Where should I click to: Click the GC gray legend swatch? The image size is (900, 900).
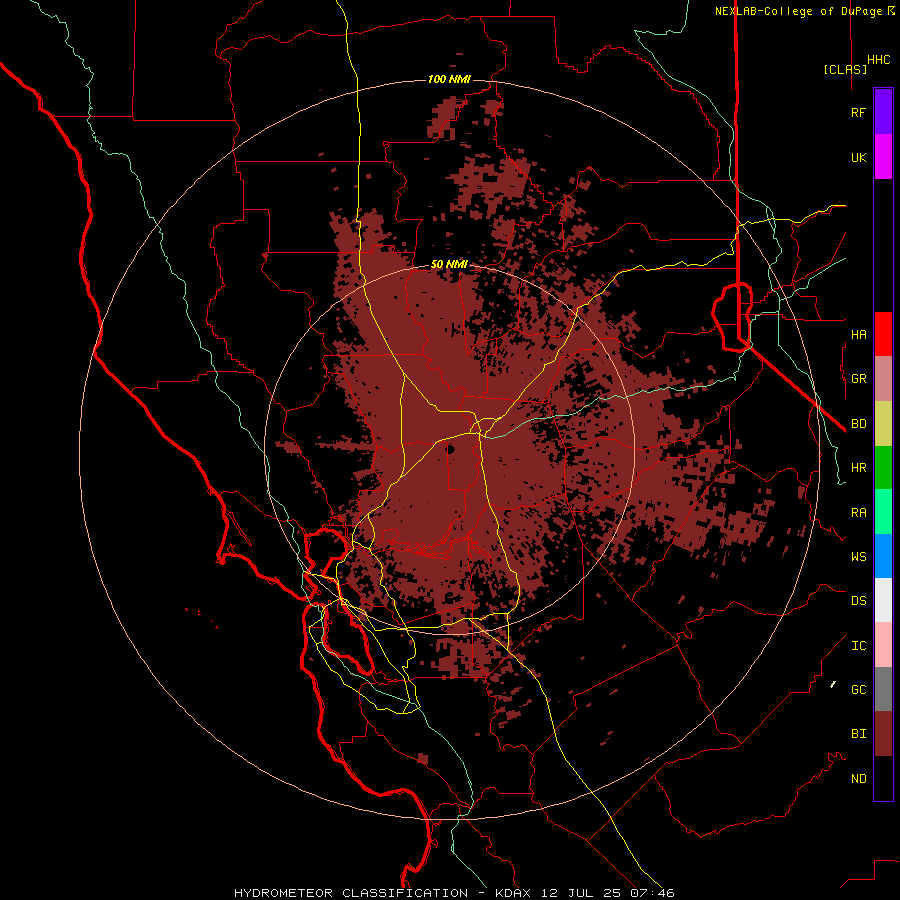[x=883, y=689]
